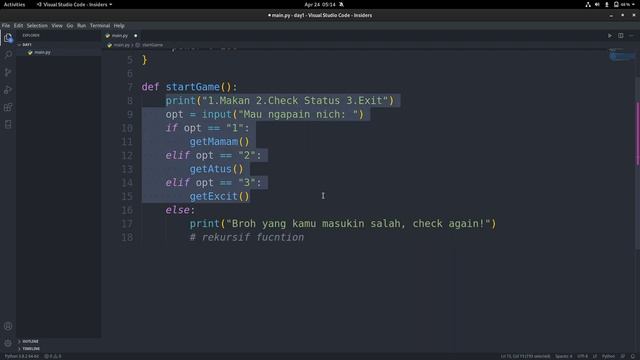This screenshot has width=640, height=360.
Task: Open the View menu
Action: point(57,25)
